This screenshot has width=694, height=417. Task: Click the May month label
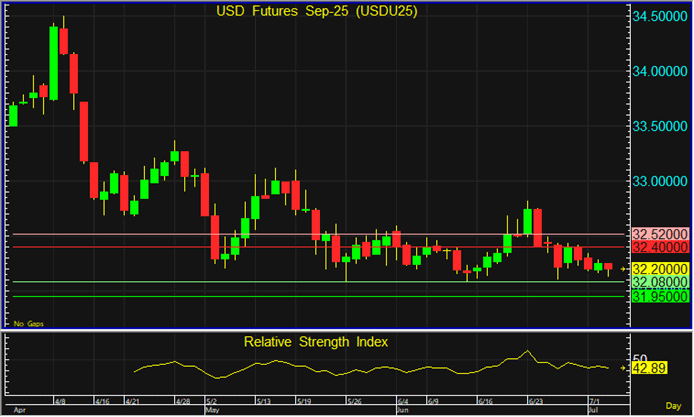(x=211, y=410)
